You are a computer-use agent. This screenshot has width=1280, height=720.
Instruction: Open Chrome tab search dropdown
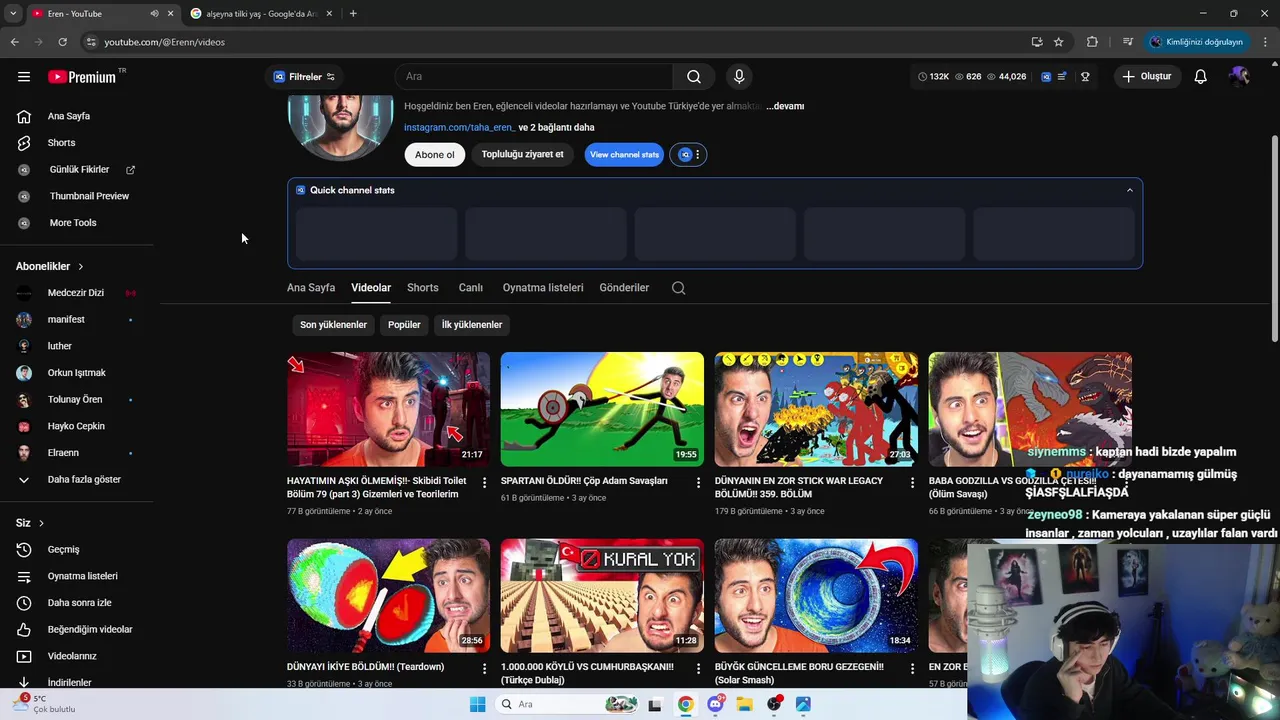tap(13, 14)
